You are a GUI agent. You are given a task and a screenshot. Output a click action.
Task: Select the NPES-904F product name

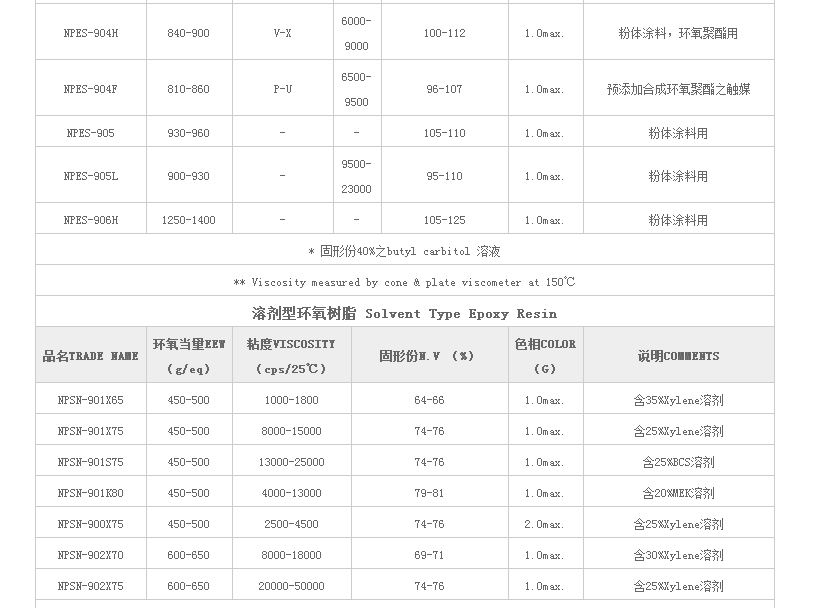point(91,89)
